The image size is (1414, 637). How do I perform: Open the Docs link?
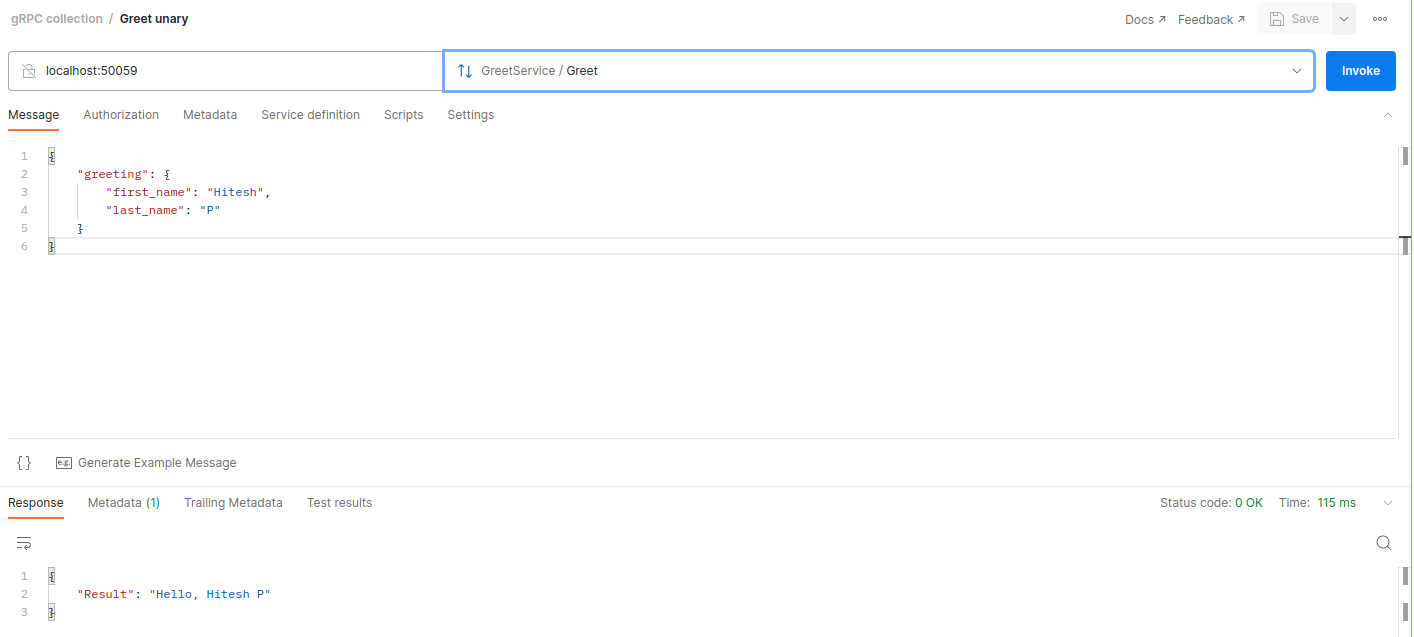click(x=1146, y=19)
